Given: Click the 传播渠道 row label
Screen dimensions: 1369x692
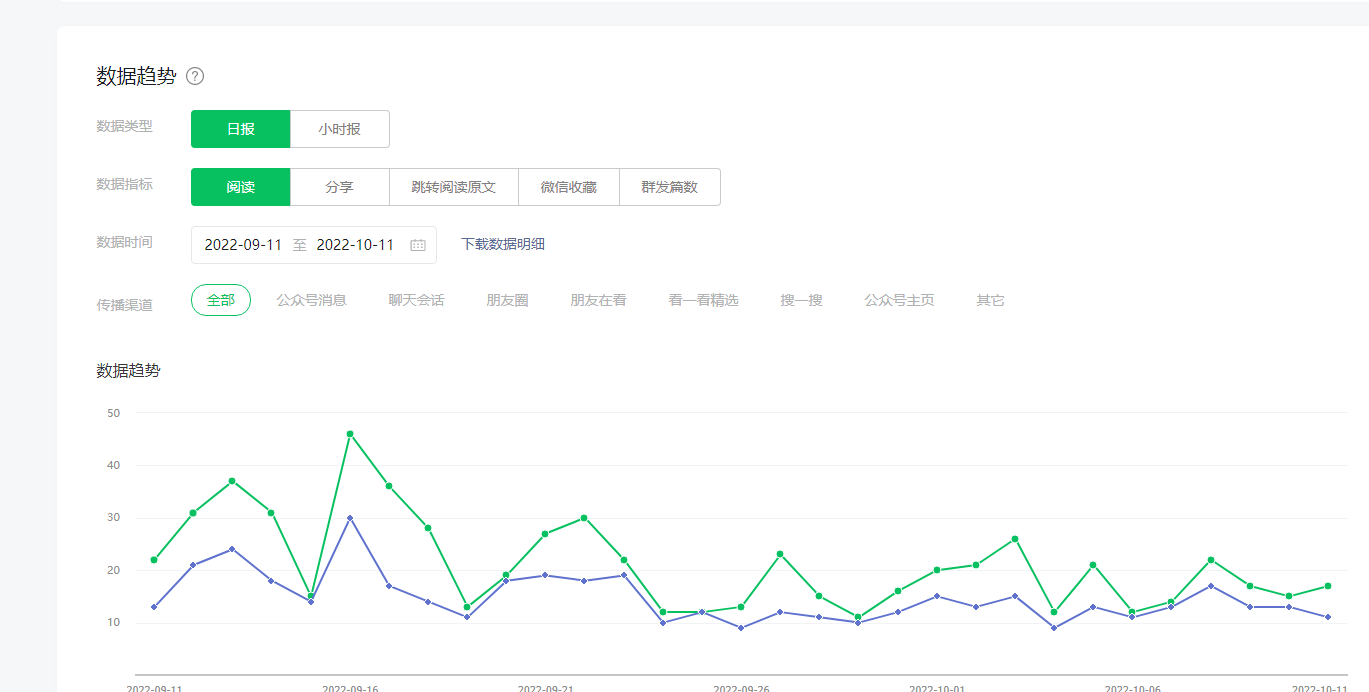Looking at the screenshot, I should [x=125, y=304].
